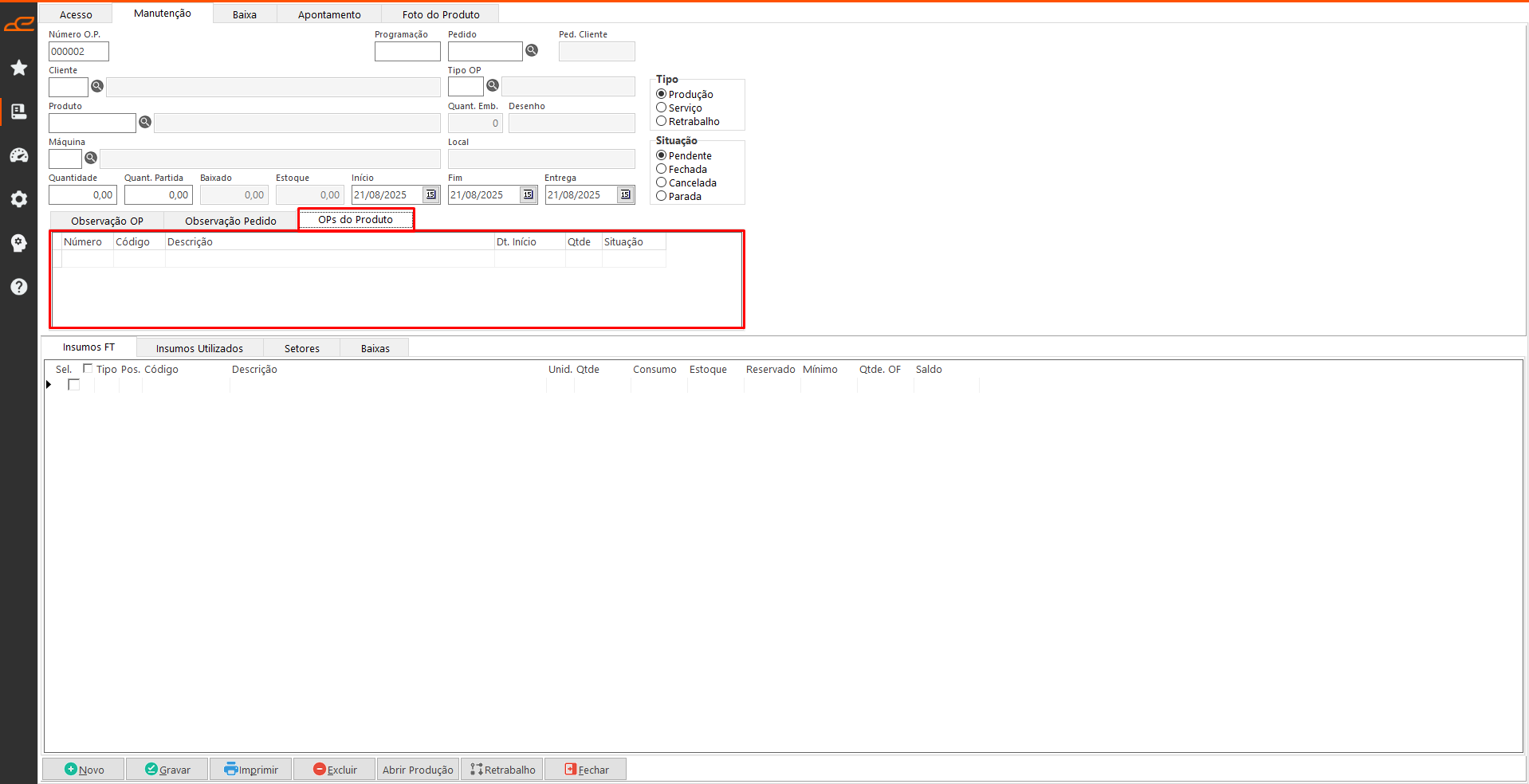Open settings gear icon in sidebar

tap(19, 199)
